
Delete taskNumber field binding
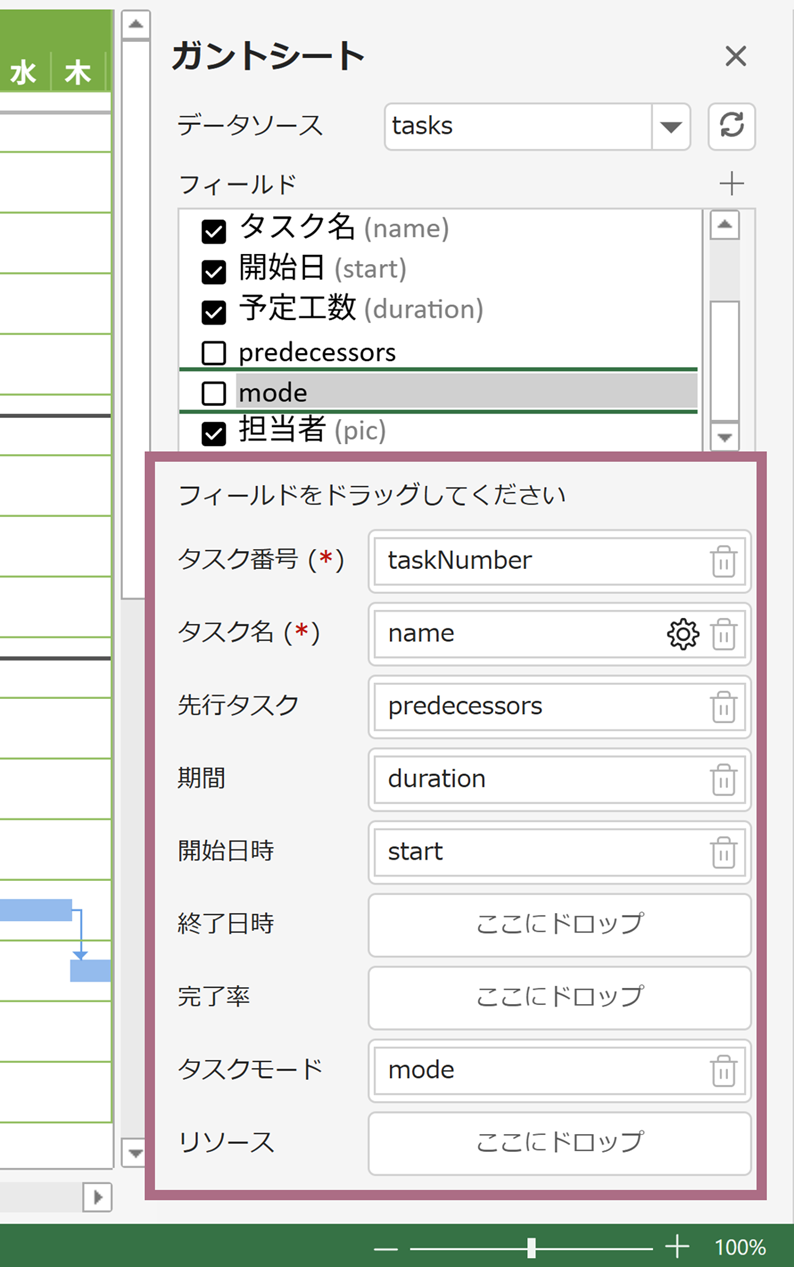(x=723, y=561)
